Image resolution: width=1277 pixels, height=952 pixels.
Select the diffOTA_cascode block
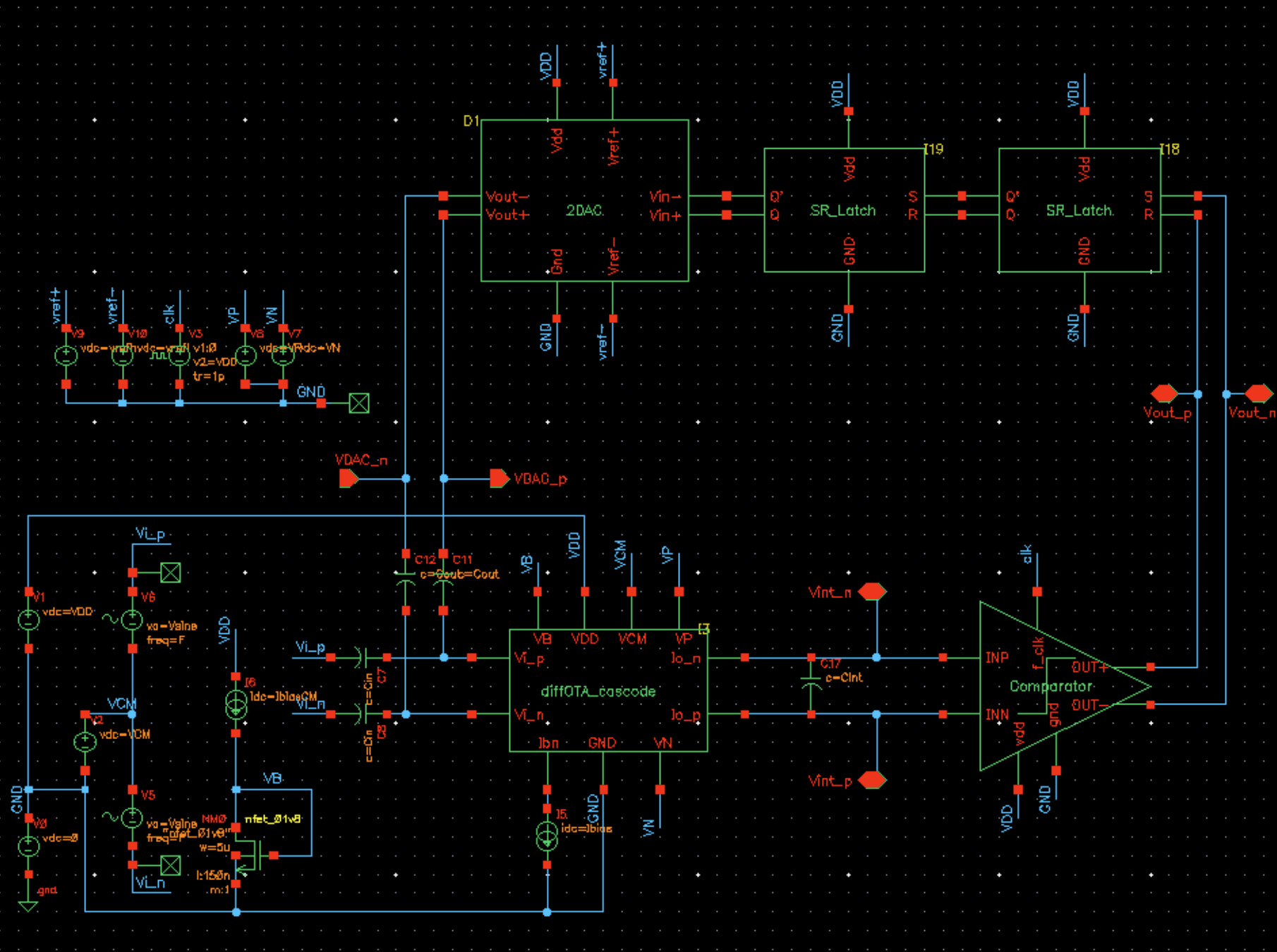pyautogui.click(x=608, y=690)
